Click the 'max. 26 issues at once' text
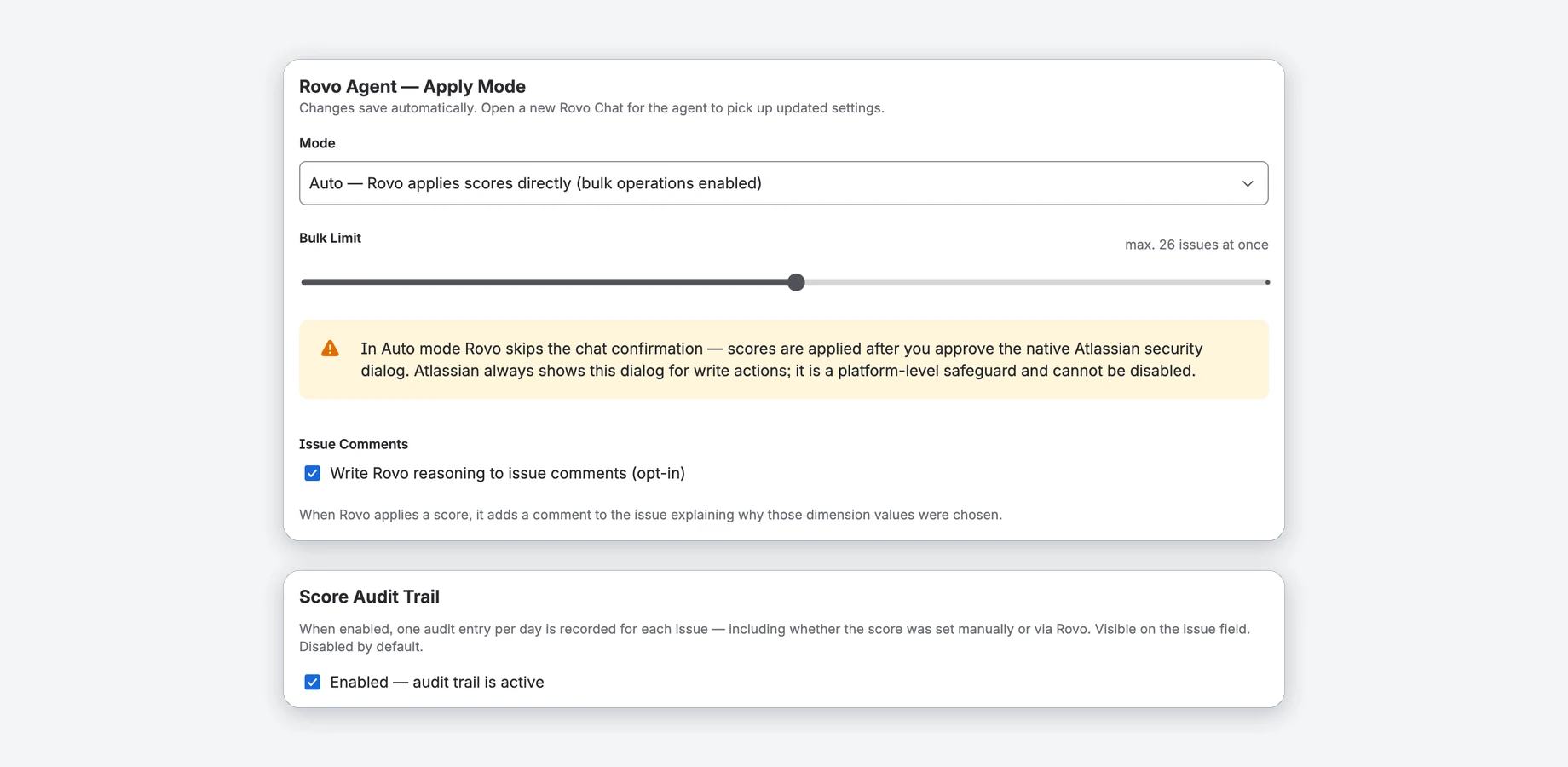The image size is (1568, 767). pos(1196,245)
